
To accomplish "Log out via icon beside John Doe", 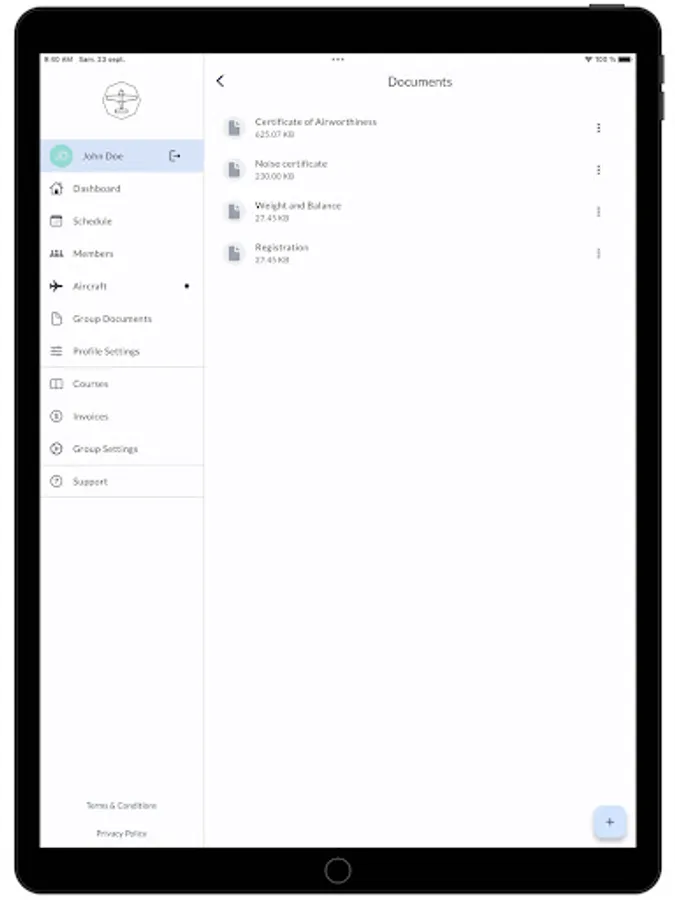I will (174, 156).
